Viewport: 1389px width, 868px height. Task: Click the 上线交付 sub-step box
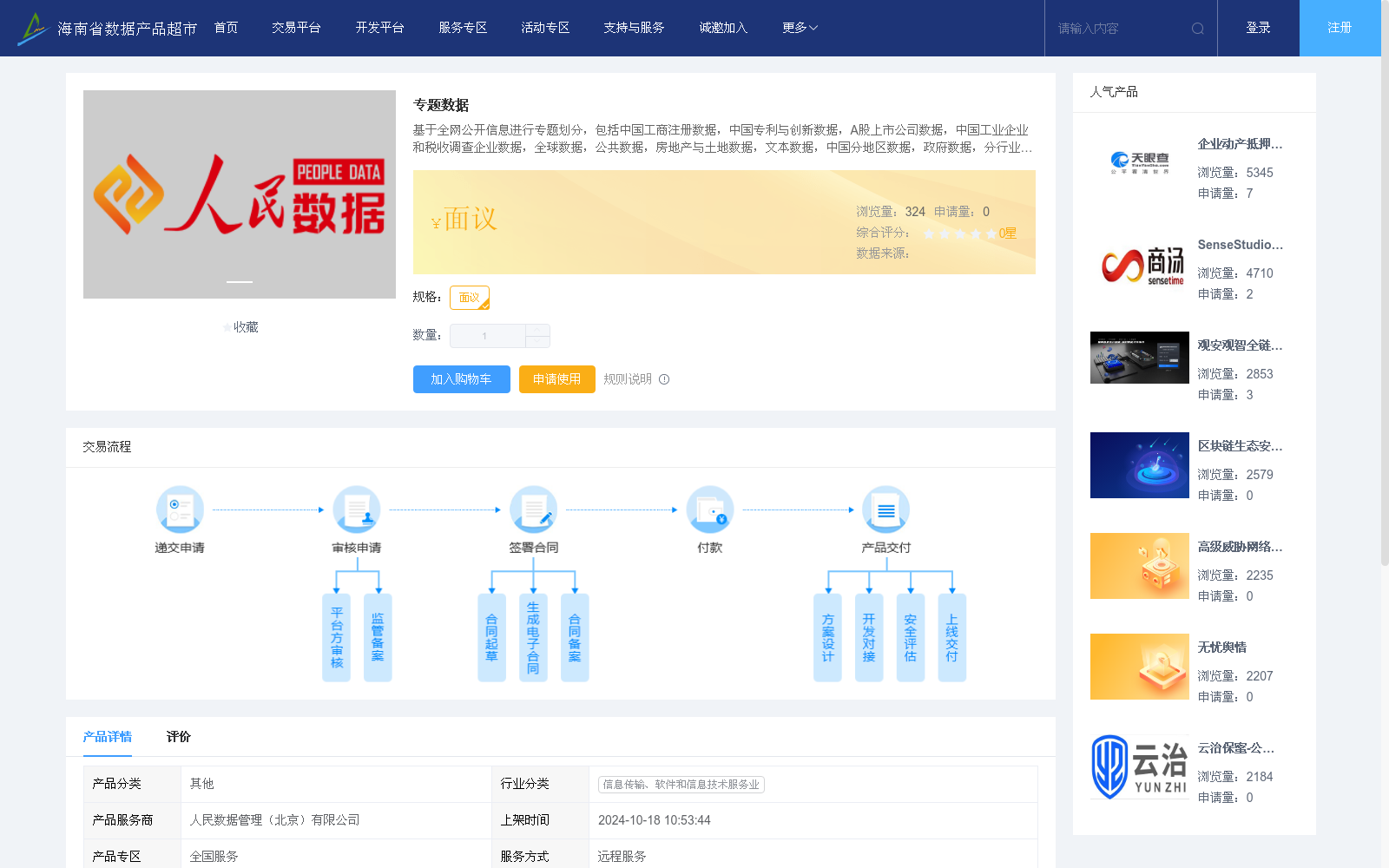(x=952, y=638)
